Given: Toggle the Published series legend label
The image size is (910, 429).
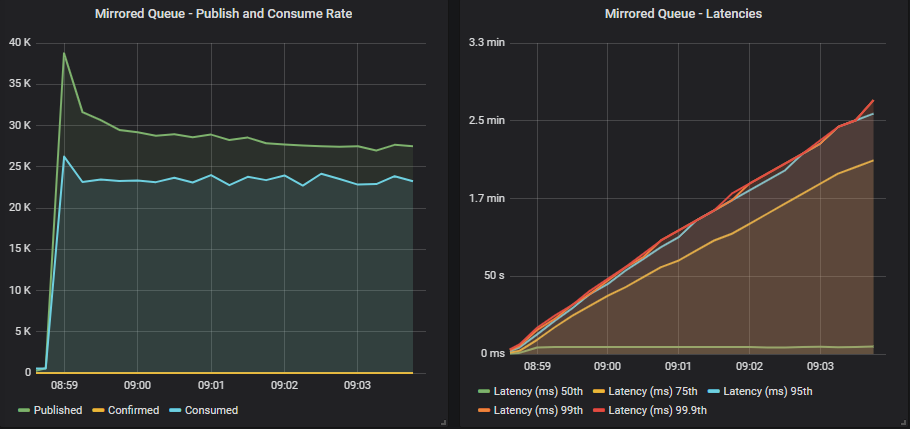Looking at the screenshot, I should [x=58, y=410].
